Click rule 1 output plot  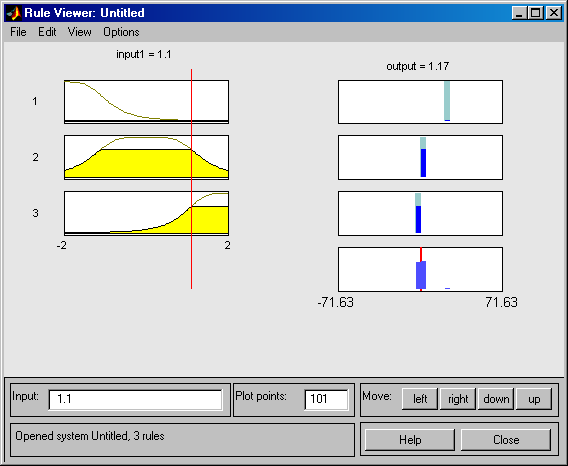421,102
